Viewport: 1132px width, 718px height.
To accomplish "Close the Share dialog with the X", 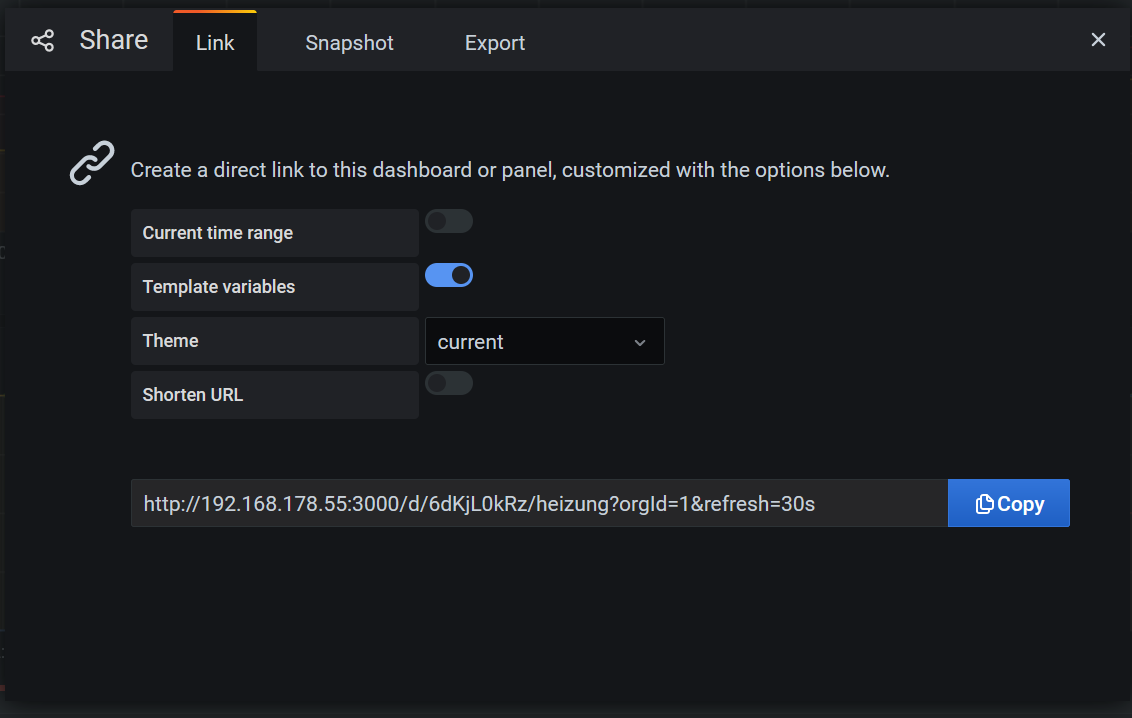I will coord(1098,40).
